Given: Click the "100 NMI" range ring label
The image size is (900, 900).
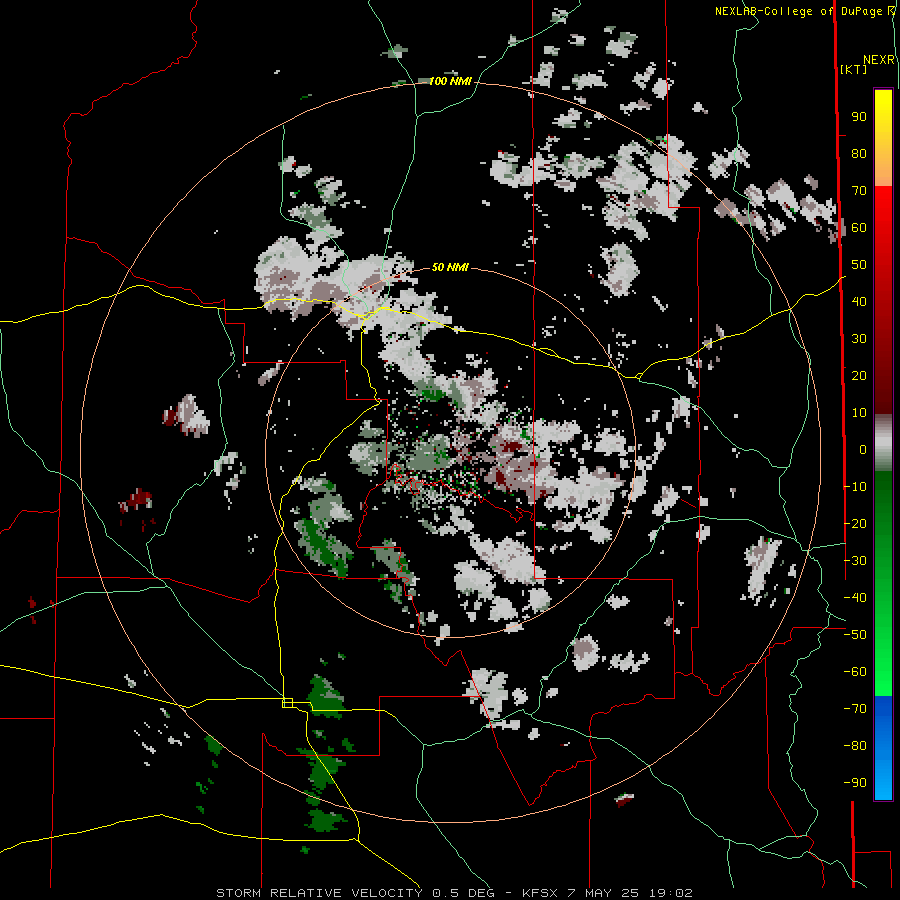Looking at the screenshot, I should [x=450, y=82].
